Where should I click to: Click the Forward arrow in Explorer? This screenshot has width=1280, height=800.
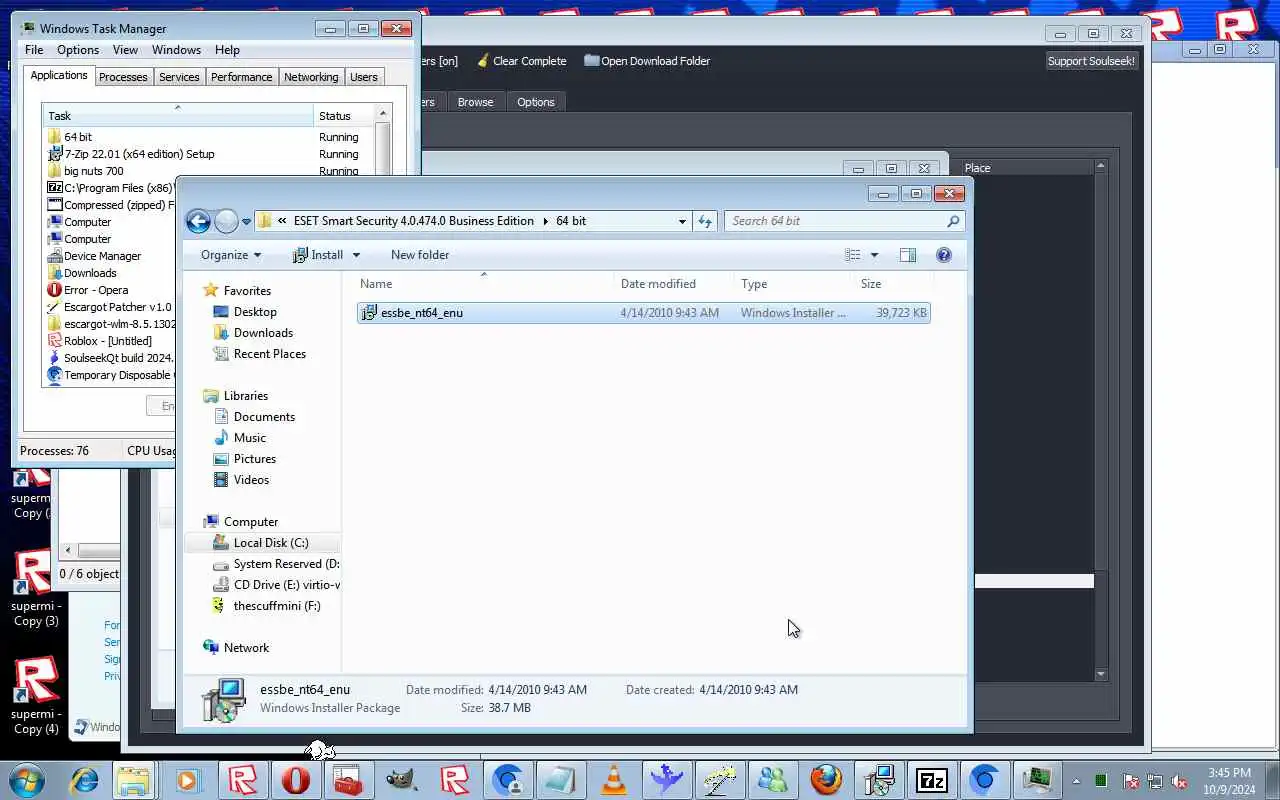click(x=227, y=221)
